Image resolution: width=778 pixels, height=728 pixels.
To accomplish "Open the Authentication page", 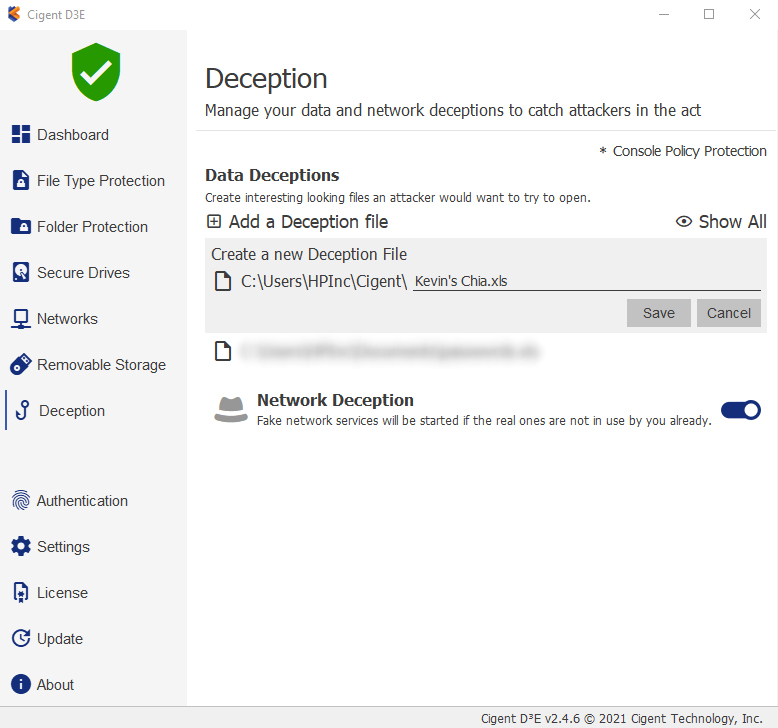I will [x=82, y=501].
